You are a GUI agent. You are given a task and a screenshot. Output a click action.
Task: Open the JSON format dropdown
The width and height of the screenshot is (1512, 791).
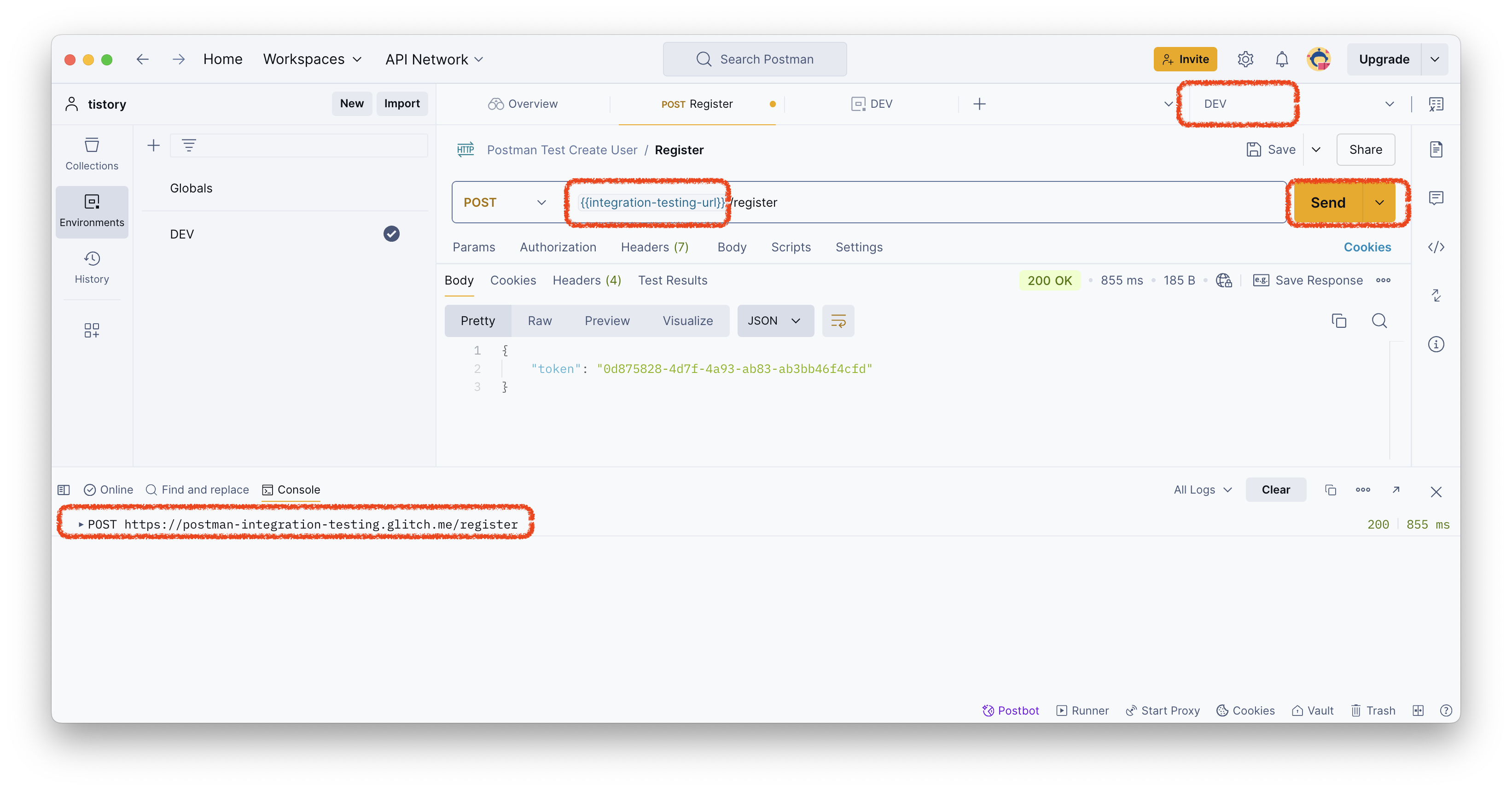point(774,320)
